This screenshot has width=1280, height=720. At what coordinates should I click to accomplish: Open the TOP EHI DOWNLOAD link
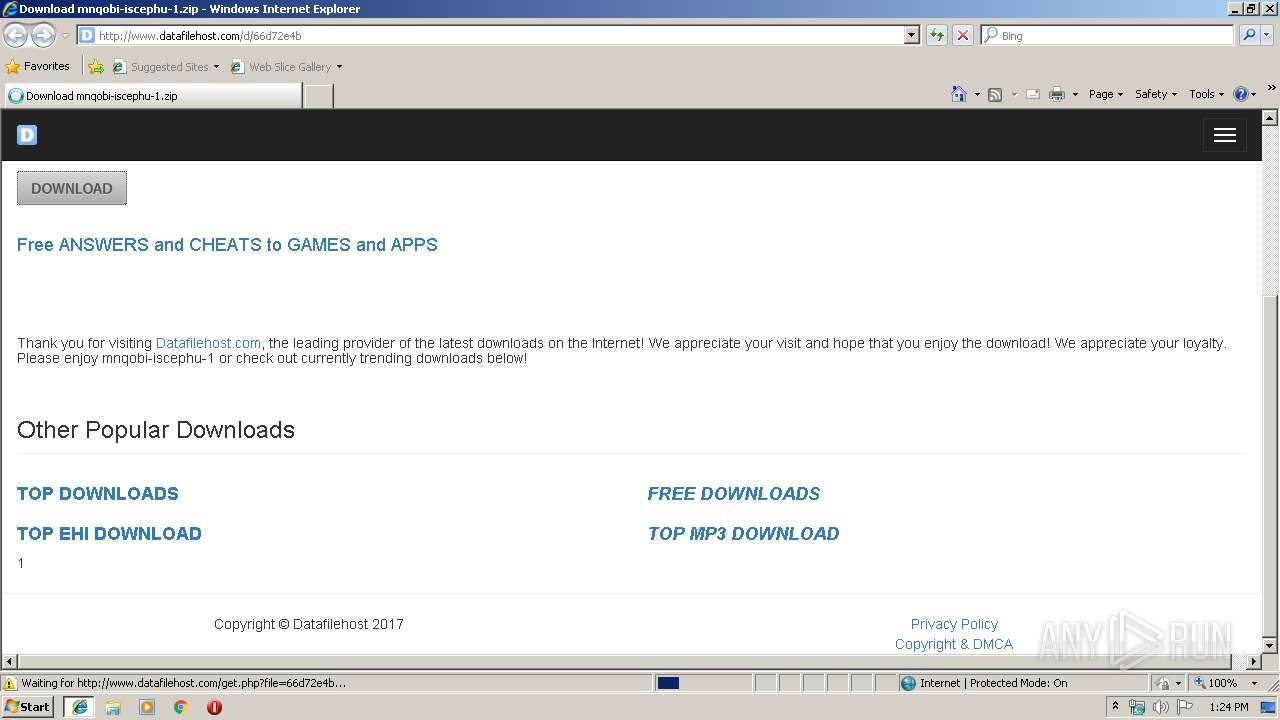pos(109,534)
